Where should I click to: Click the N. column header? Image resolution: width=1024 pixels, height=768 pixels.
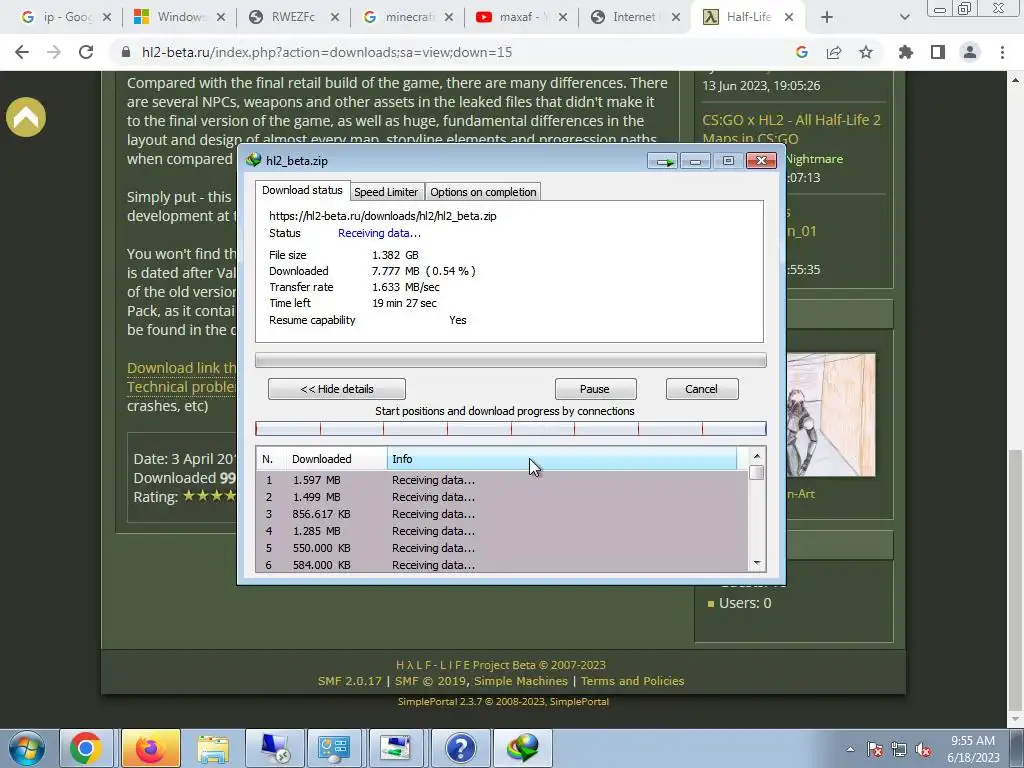[x=271, y=459]
